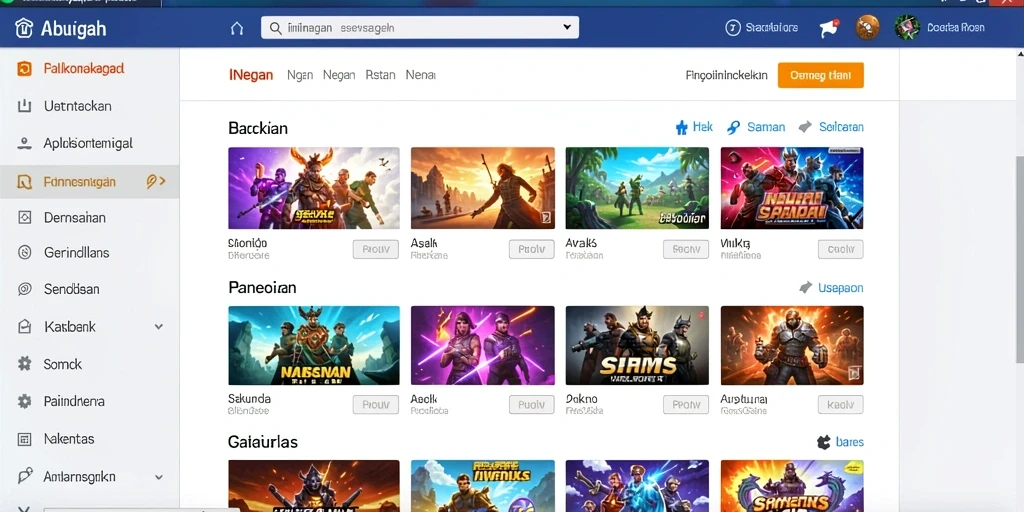
Task: Expand the Kasbenk sidebar chevron
Action: pos(158,327)
